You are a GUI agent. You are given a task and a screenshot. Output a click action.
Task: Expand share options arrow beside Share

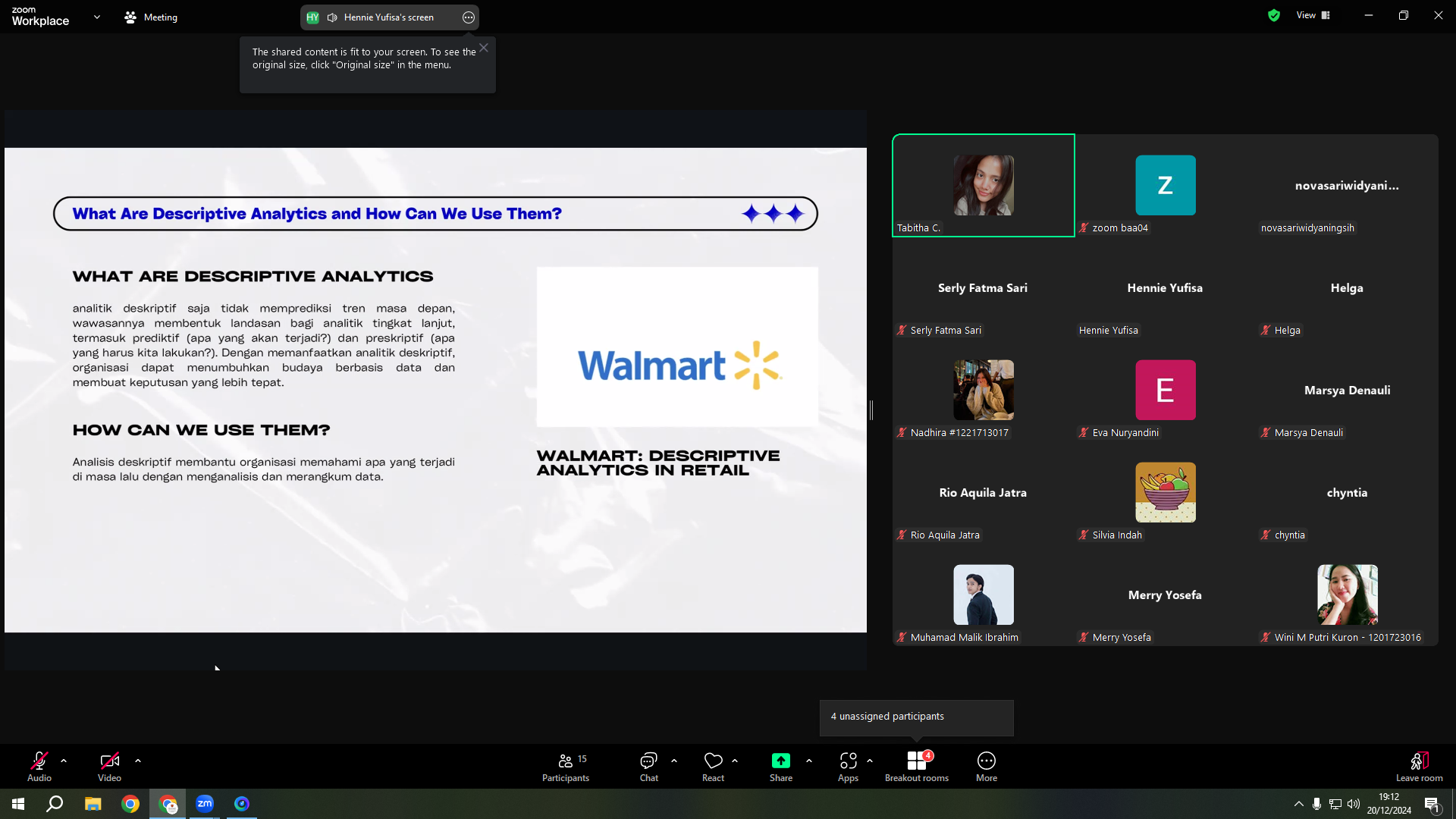809,761
